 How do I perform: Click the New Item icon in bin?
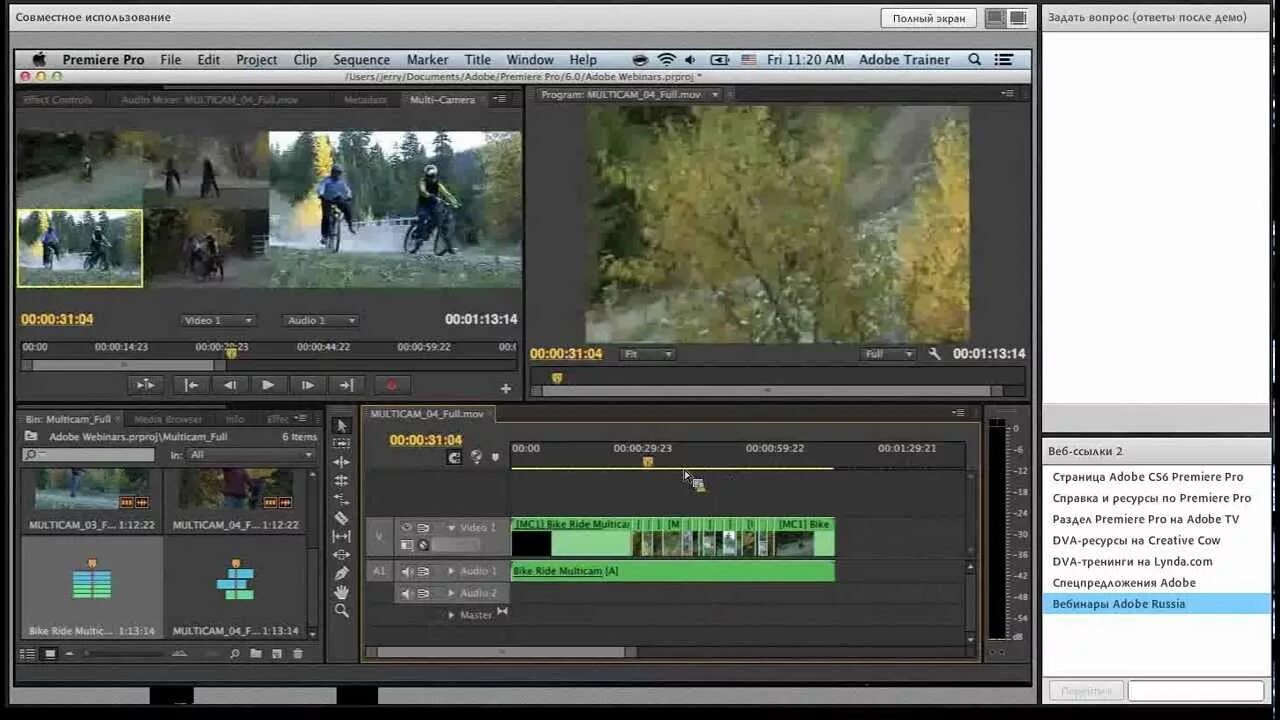pyautogui.click(x=277, y=654)
